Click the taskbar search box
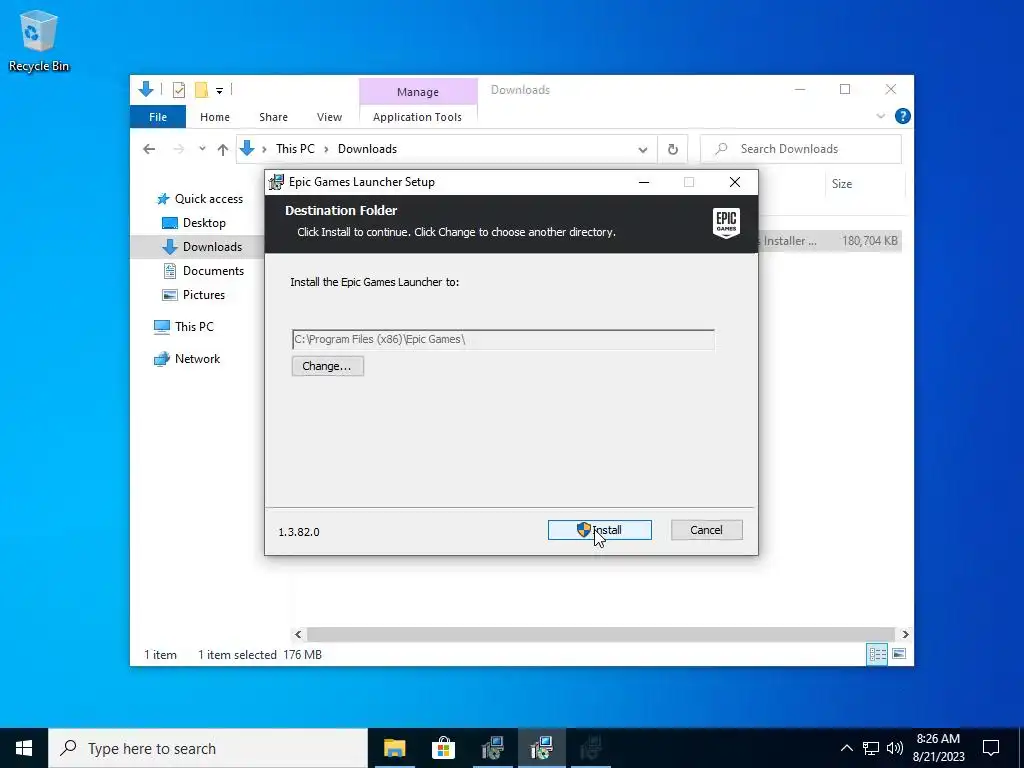This screenshot has width=1024, height=768. (x=208, y=748)
